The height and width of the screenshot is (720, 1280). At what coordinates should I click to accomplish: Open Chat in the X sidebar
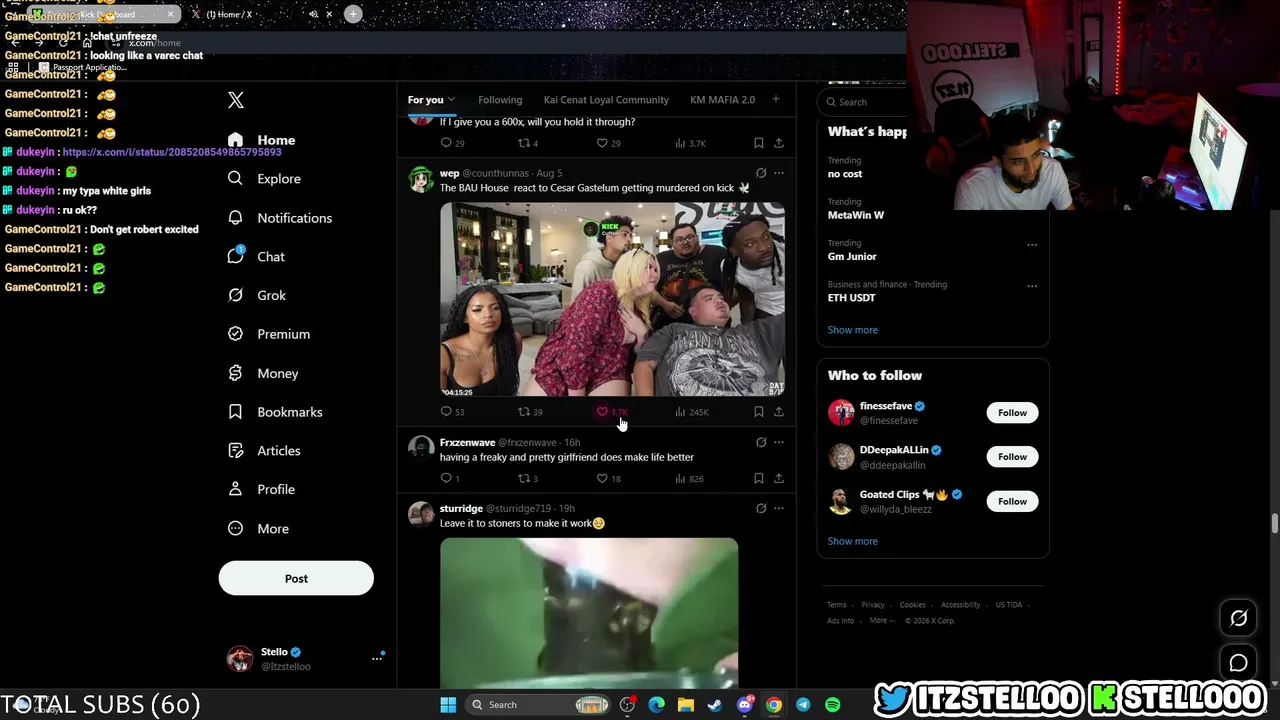coord(256,257)
